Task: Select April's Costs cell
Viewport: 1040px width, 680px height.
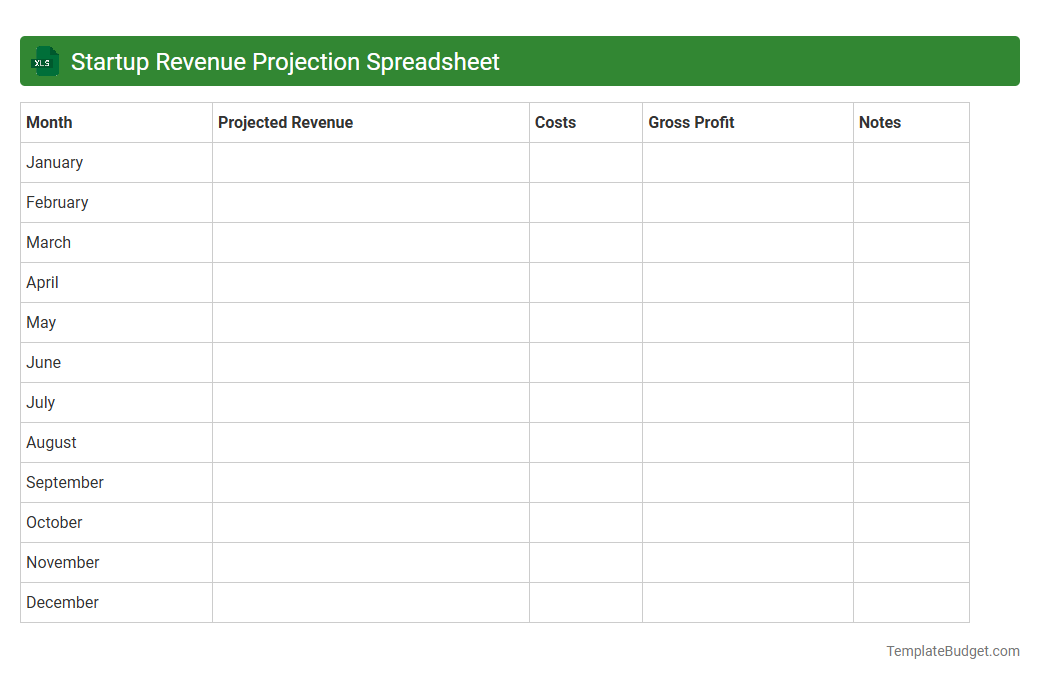Action: tap(585, 282)
